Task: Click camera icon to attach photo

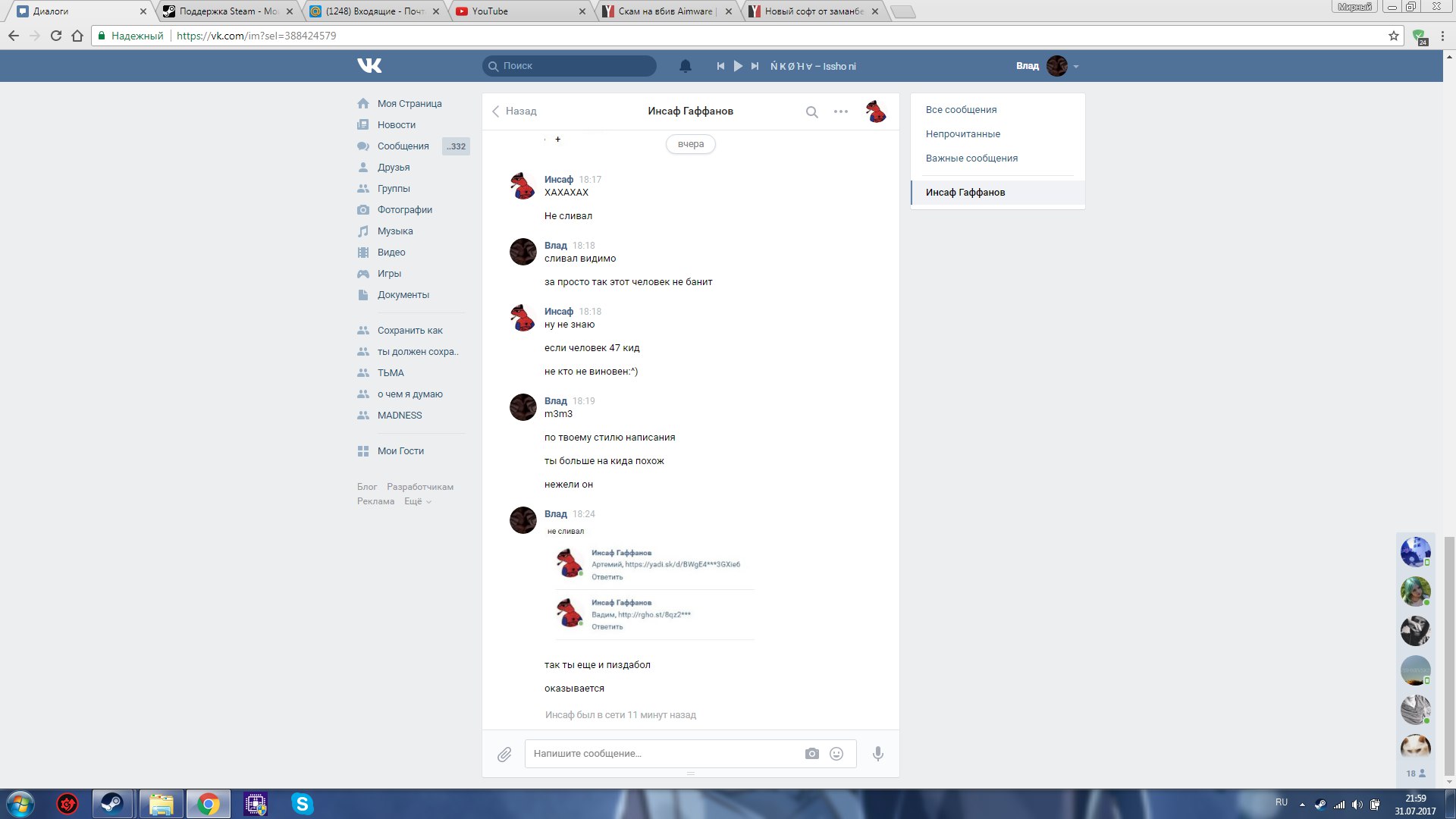Action: pyautogui.click(x=811, y=754)
